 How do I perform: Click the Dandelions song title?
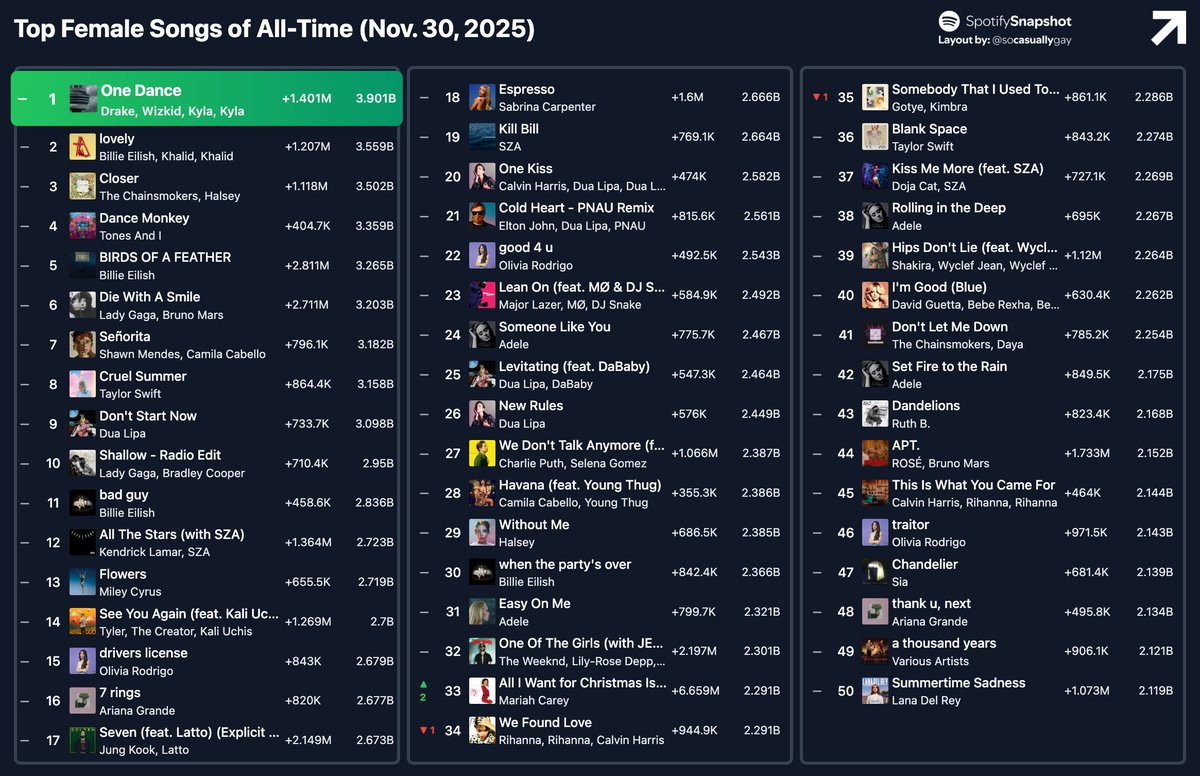[926, 406]
